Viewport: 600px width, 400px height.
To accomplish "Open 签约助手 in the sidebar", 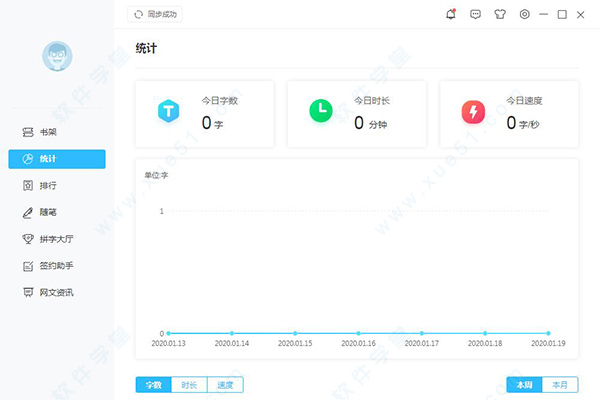I will [x=57, y=266].
